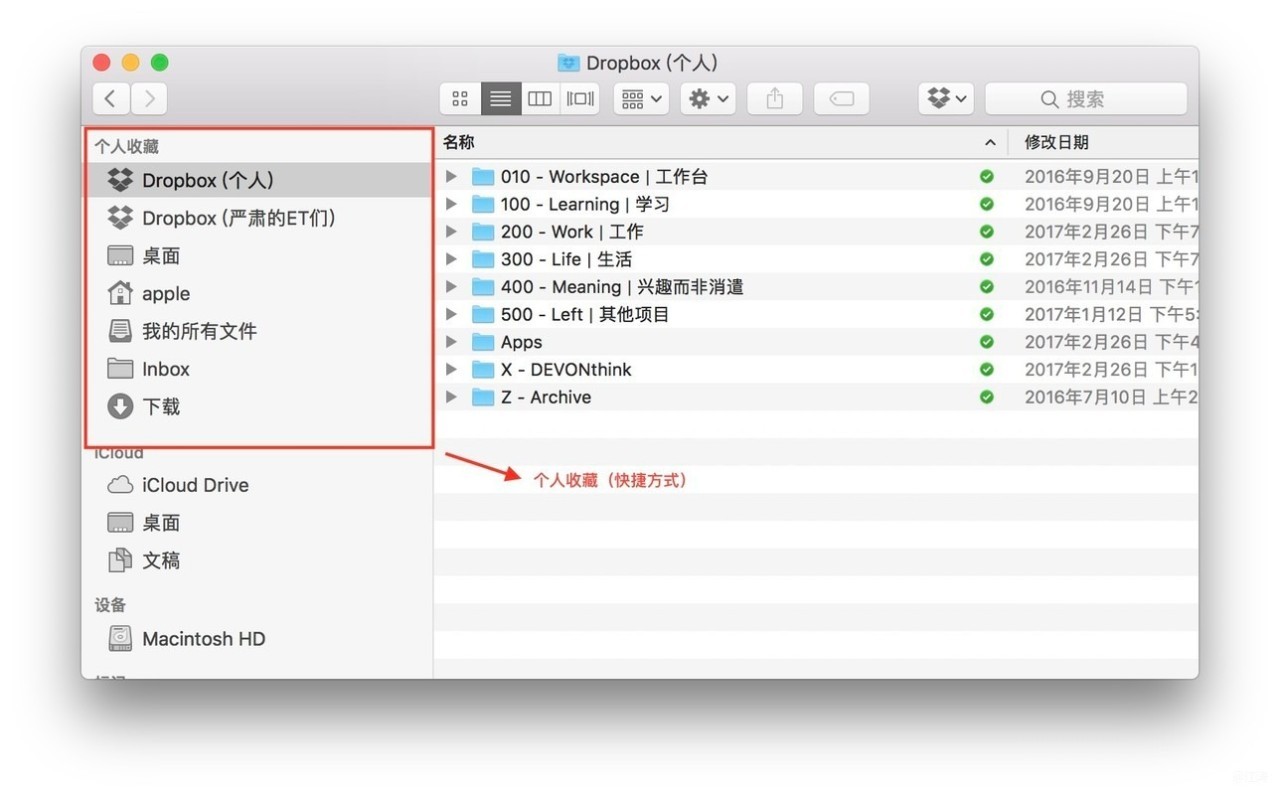
Task: Click the download arrow icon beside 下载
Action: click(120, 406)
